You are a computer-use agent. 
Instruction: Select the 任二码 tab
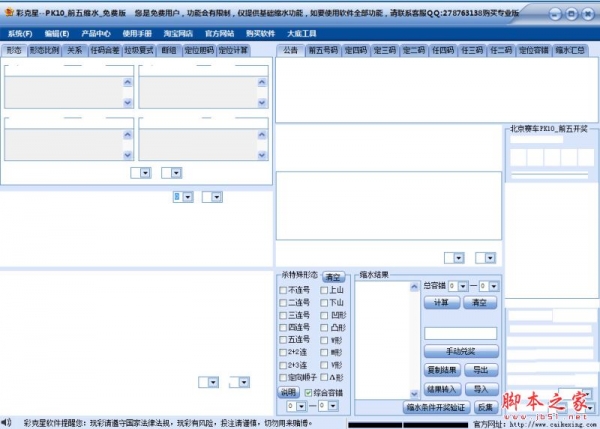coord(501,50)
